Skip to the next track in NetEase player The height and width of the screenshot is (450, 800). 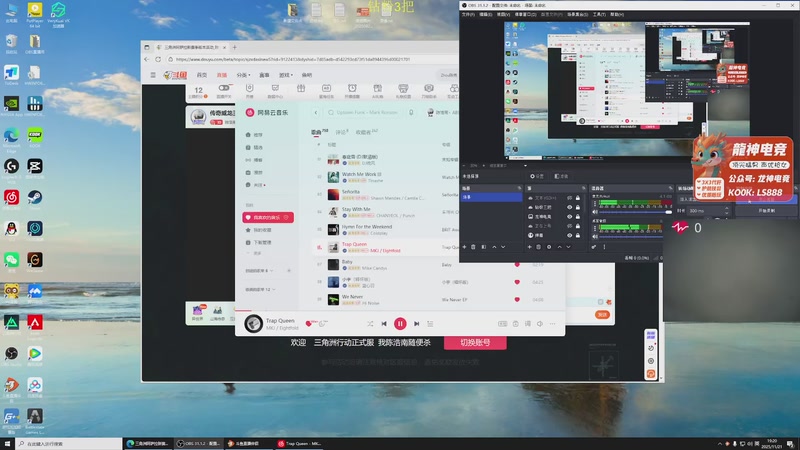[416, 323]
